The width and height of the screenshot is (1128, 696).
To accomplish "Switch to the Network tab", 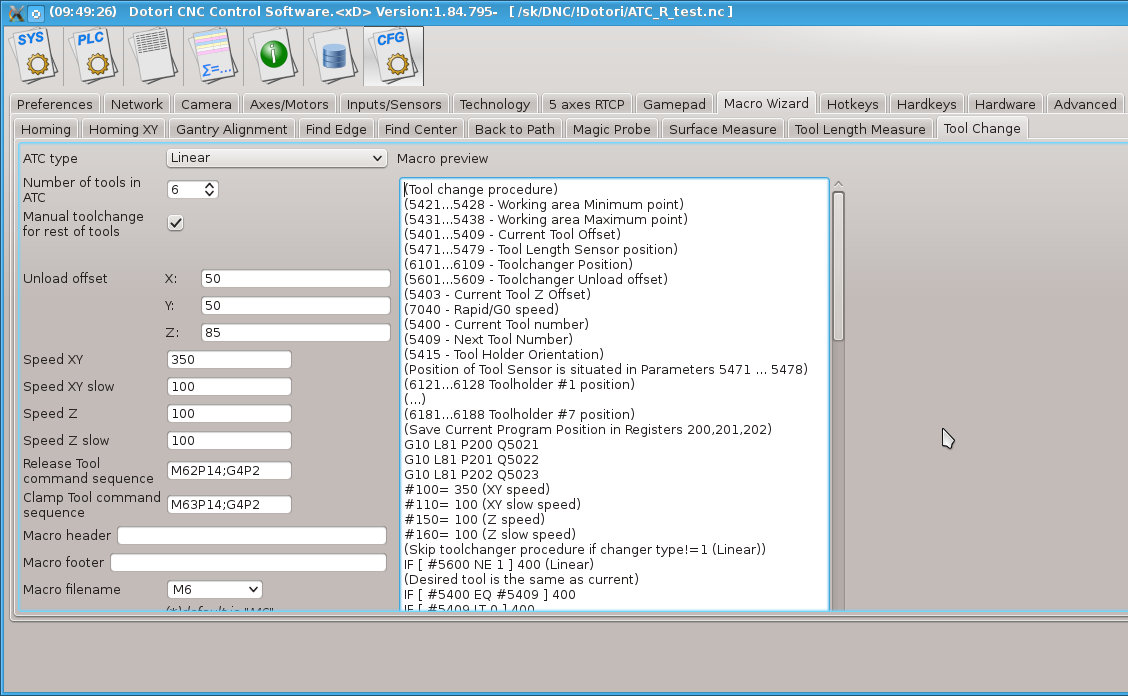I will [137, 104].
